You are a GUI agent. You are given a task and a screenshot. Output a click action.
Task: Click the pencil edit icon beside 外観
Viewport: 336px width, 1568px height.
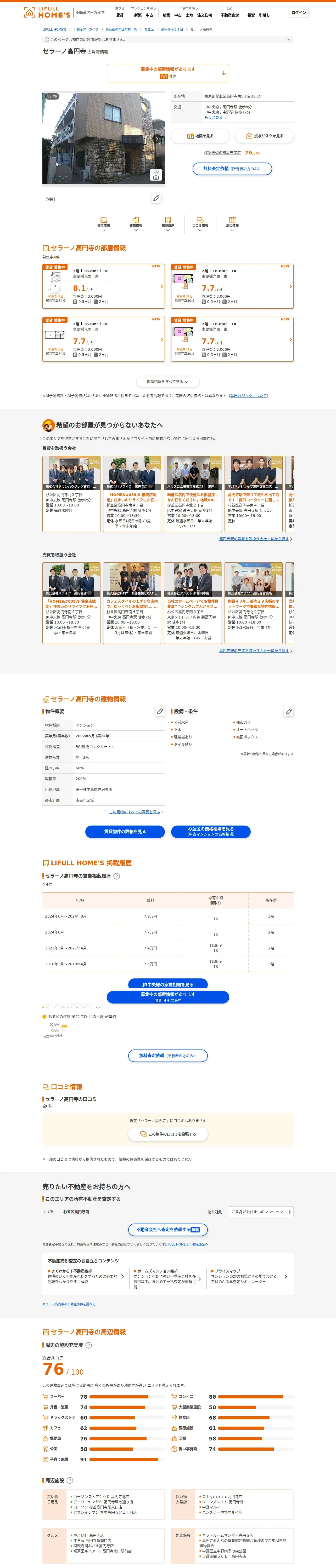click(156, 198)
